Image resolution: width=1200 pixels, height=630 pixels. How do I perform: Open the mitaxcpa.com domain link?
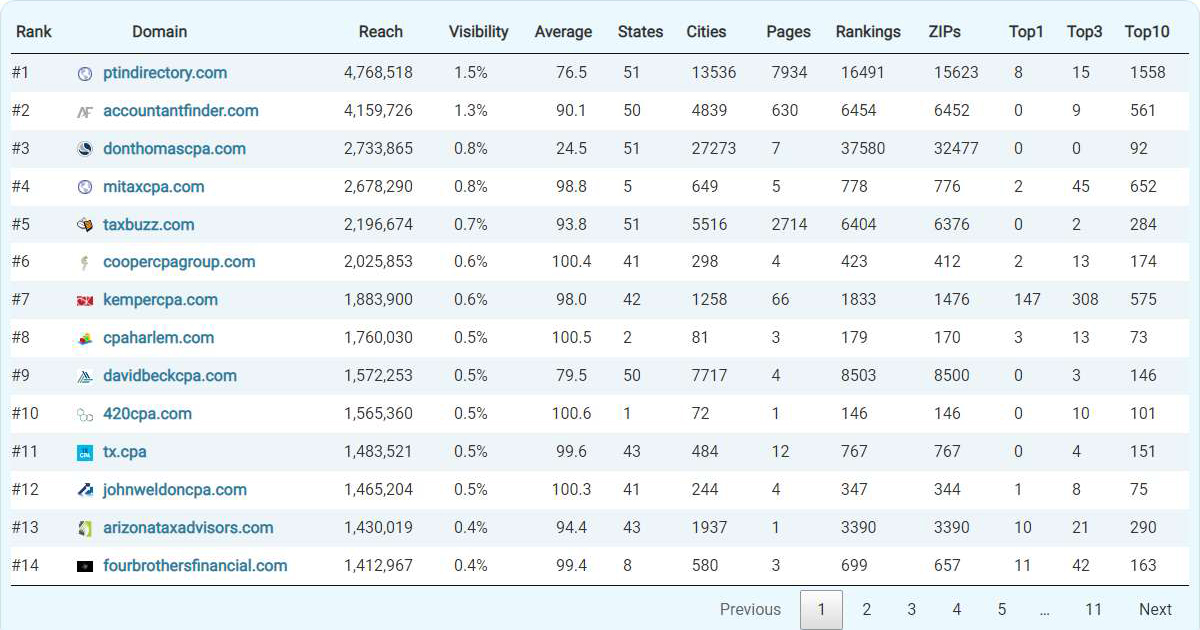point(154,187)
